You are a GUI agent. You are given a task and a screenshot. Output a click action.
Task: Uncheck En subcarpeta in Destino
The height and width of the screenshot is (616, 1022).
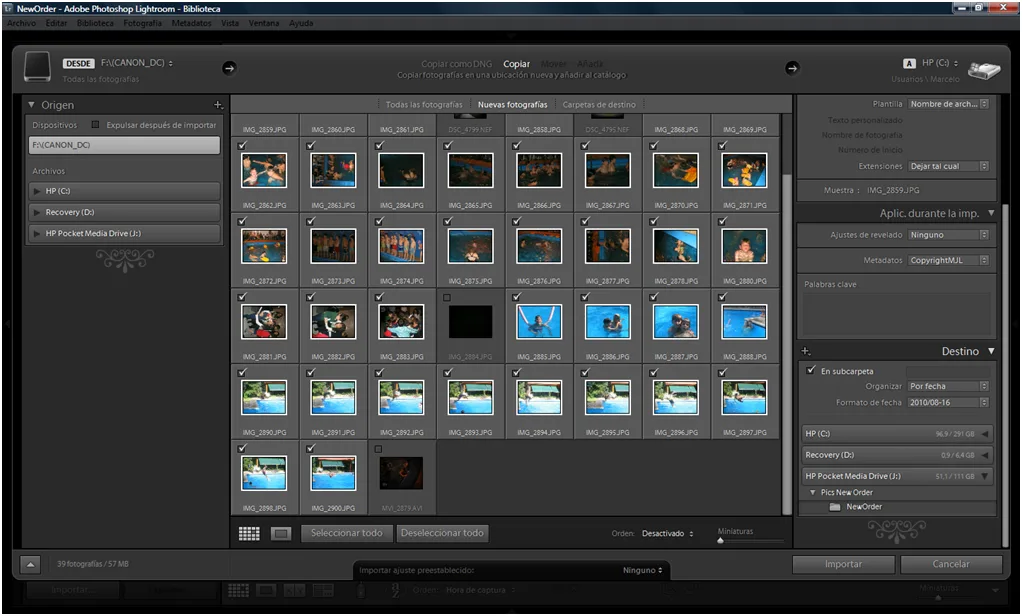[812, 370]
